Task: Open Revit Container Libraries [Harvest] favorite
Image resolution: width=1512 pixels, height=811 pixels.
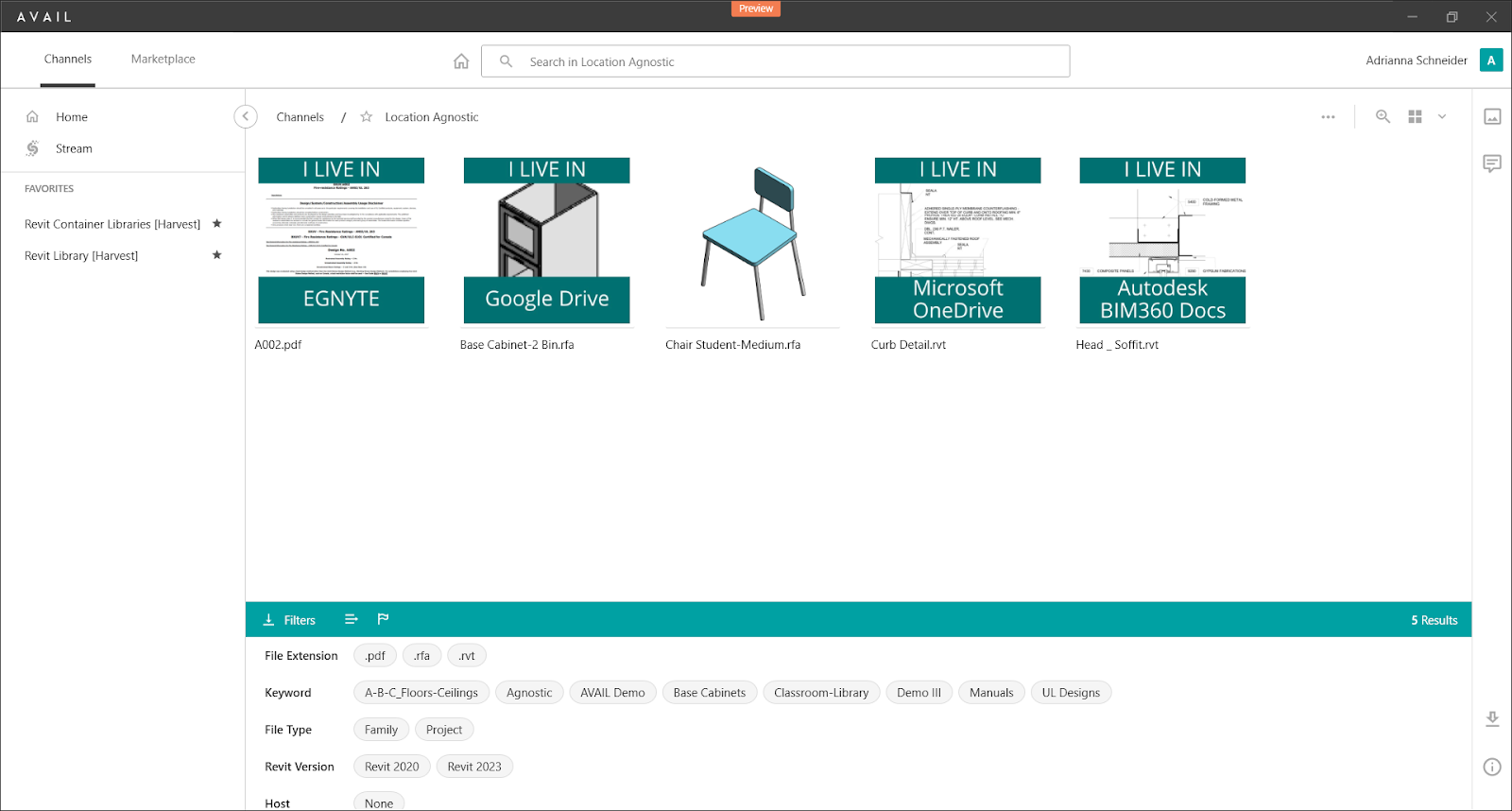Action: tap(112, 224)
